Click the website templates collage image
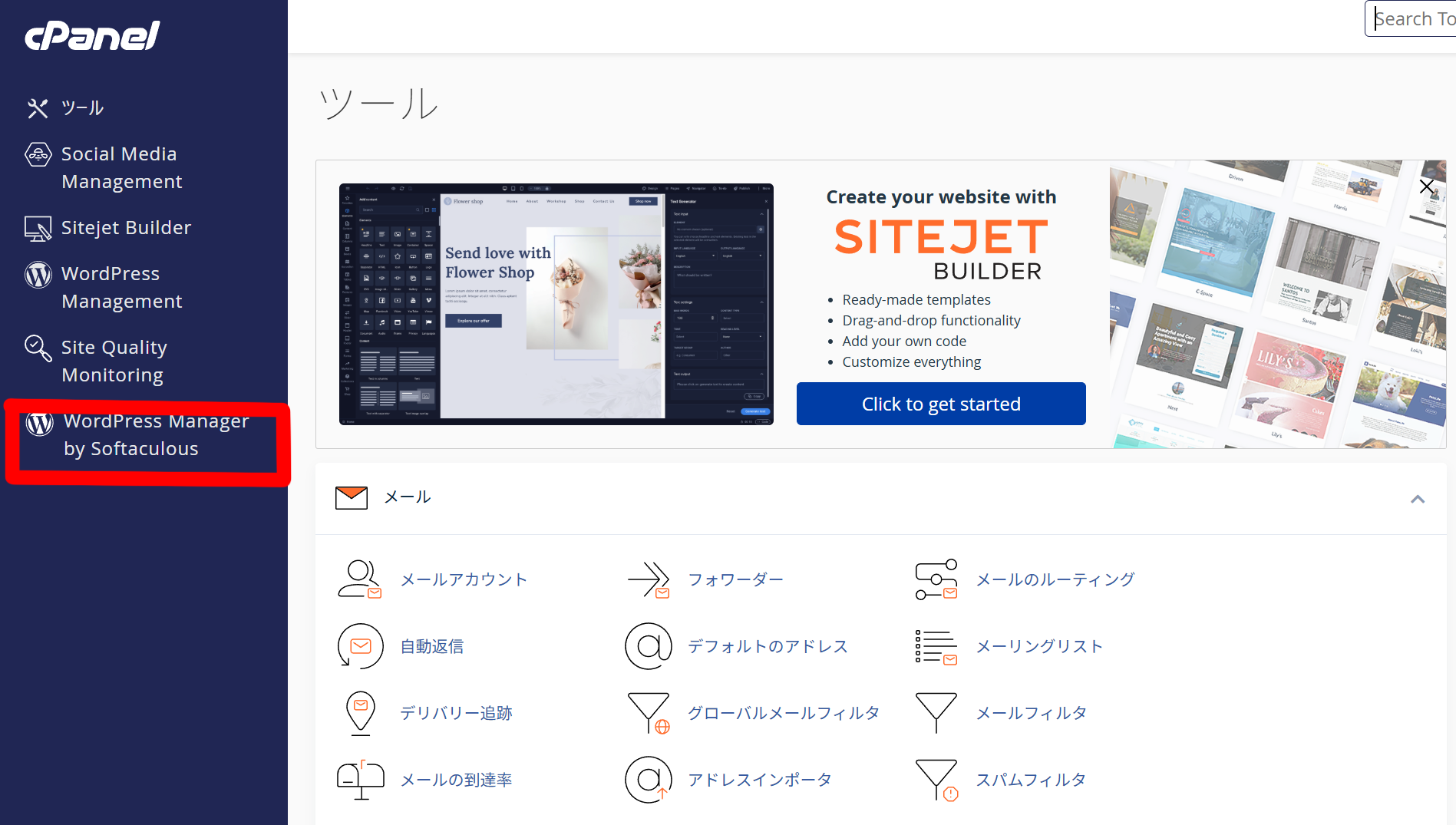The height and width of the screenshot is (825, 1456). coord(1278,304)
